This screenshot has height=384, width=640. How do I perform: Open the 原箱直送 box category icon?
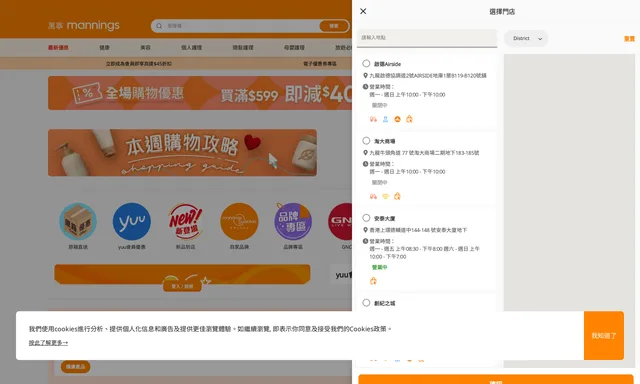pyautogui.click(x=78, y=222)
